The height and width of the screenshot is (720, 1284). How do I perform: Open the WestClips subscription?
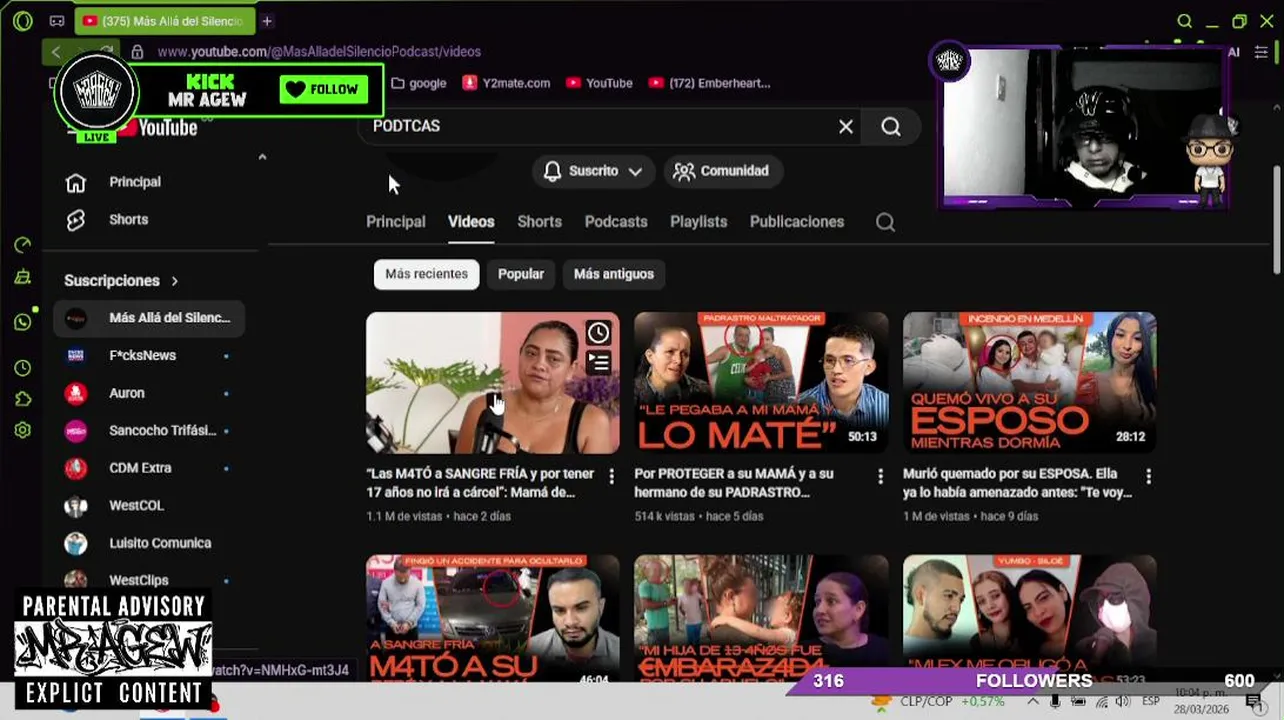(150, 580)
